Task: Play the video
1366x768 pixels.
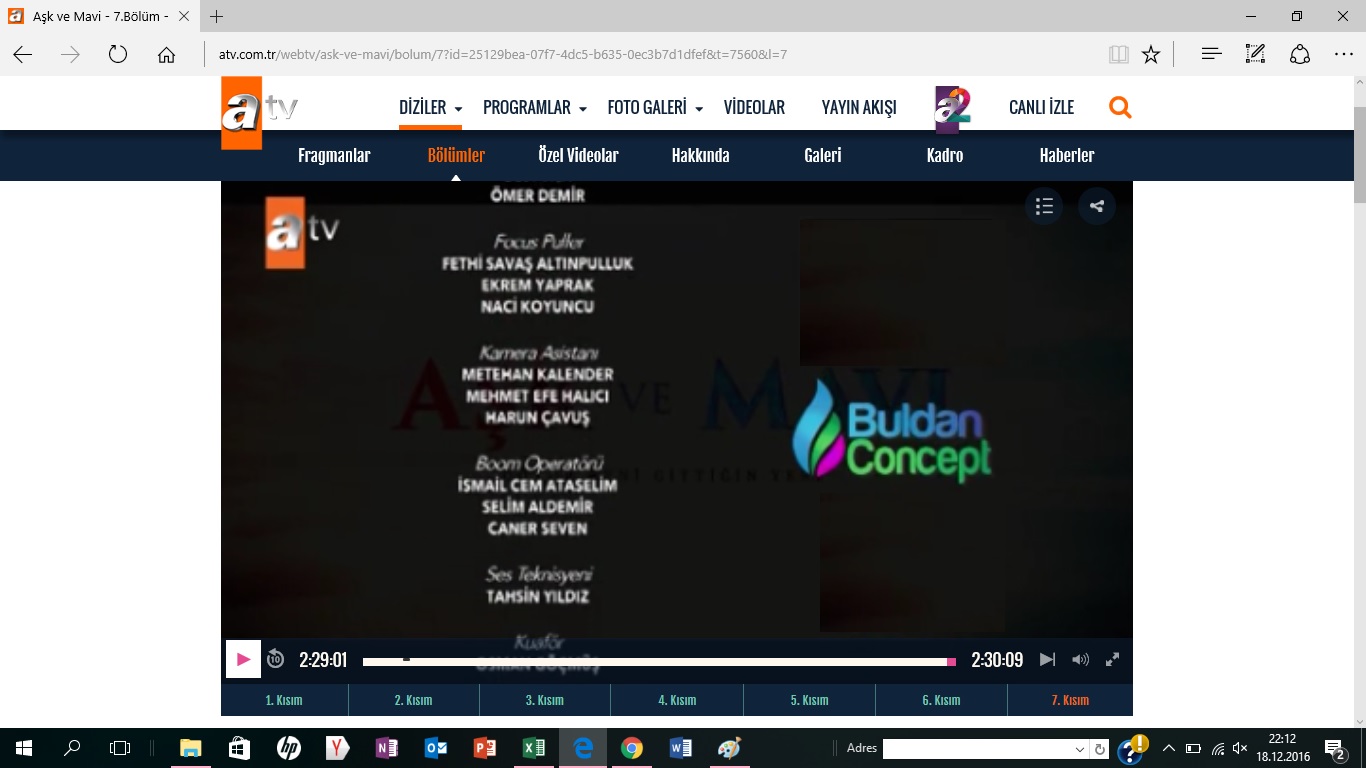Action: click(x=243, y=659)
